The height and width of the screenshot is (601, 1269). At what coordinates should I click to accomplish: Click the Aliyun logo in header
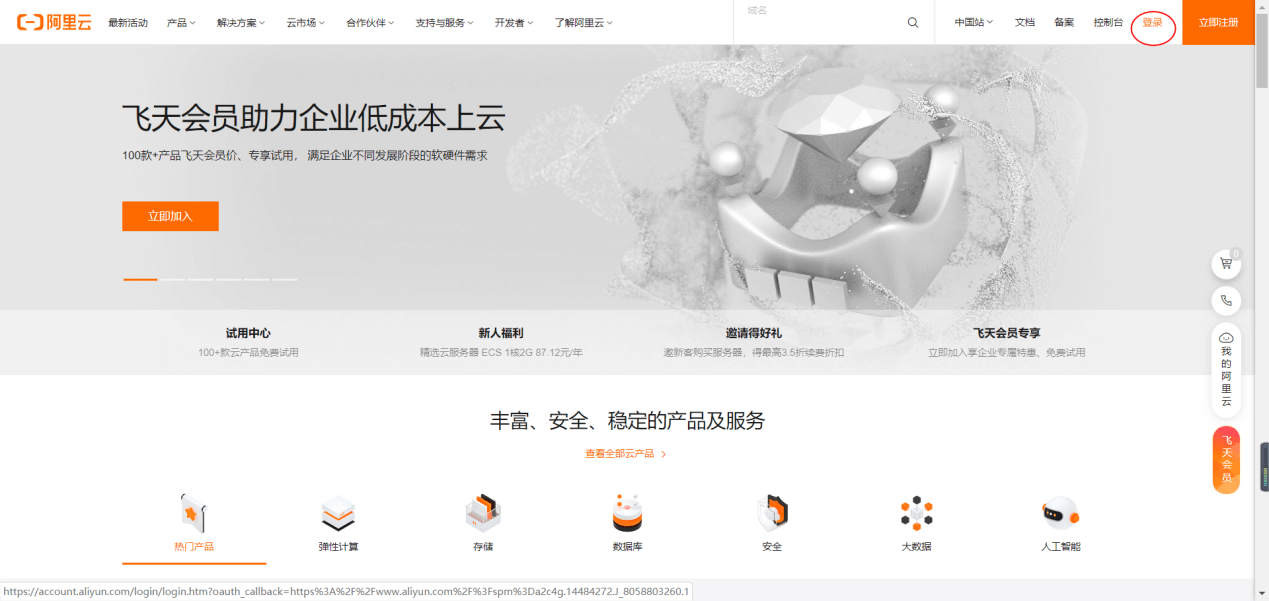pyautogui.click(x=55, y=22)
